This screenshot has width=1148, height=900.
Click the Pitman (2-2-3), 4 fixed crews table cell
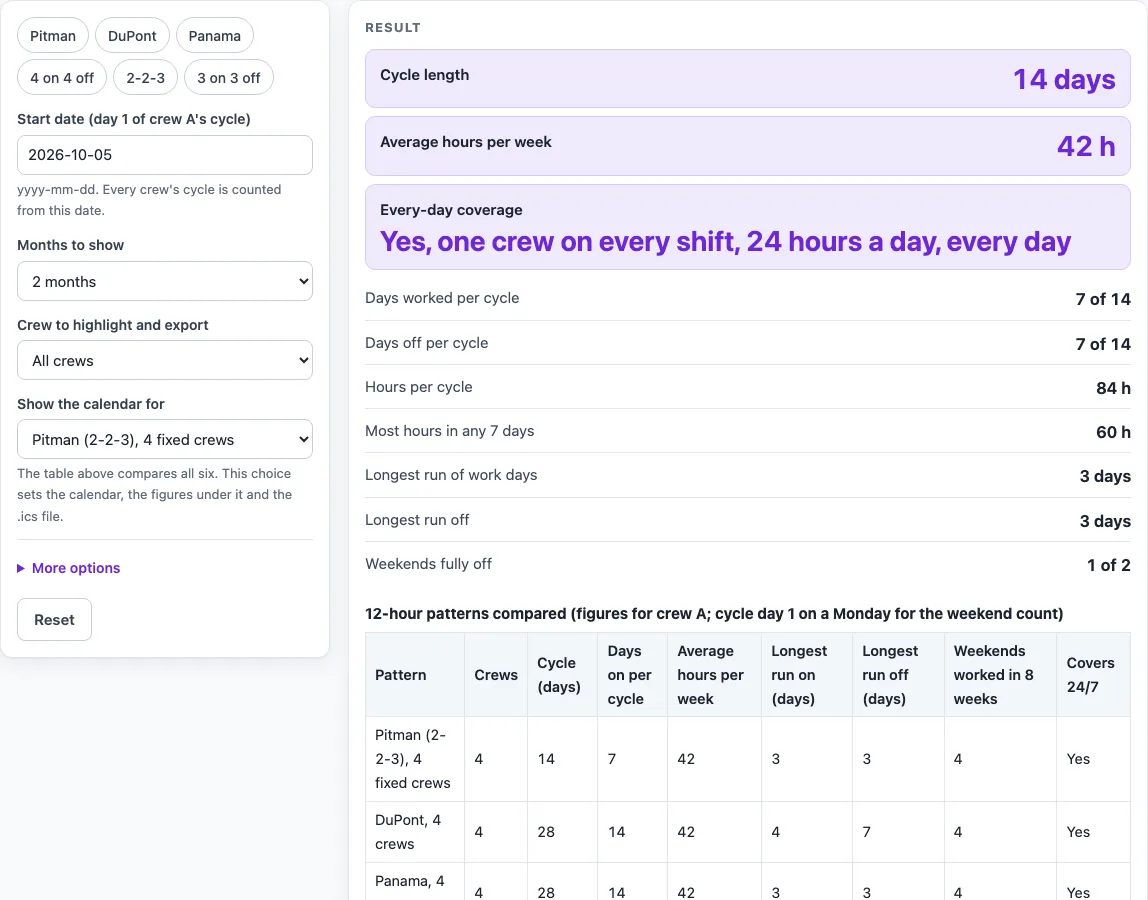415,759
